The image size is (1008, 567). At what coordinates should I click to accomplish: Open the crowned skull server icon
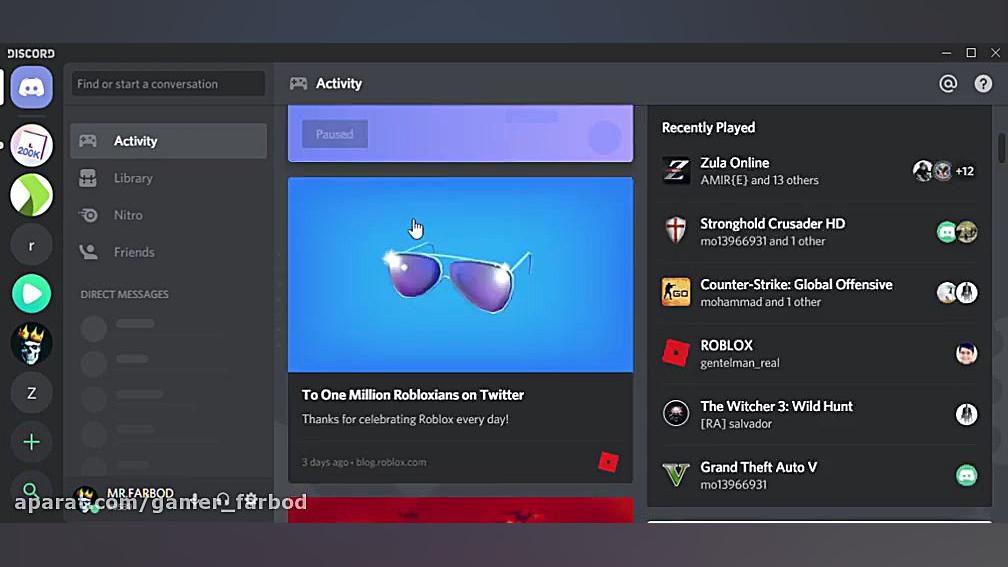pyautogui.click(x=32, y=343)
